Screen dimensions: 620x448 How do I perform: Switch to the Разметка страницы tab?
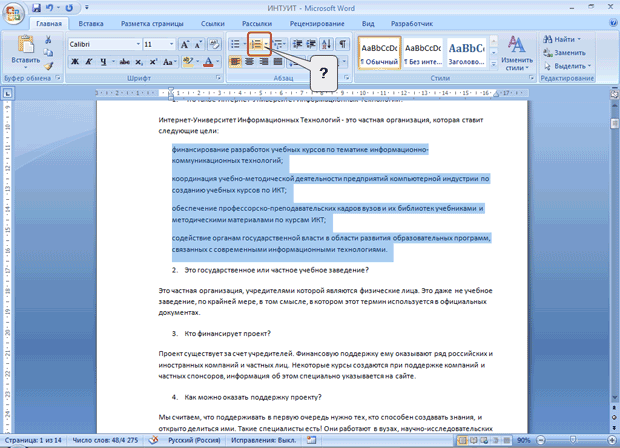click(x=152, y=24)
